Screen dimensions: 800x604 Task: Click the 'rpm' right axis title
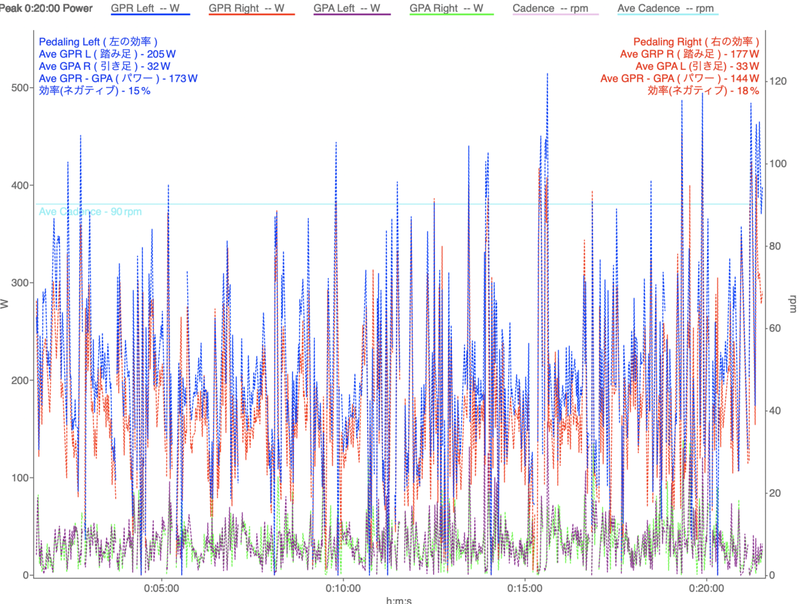coord(792,304)
